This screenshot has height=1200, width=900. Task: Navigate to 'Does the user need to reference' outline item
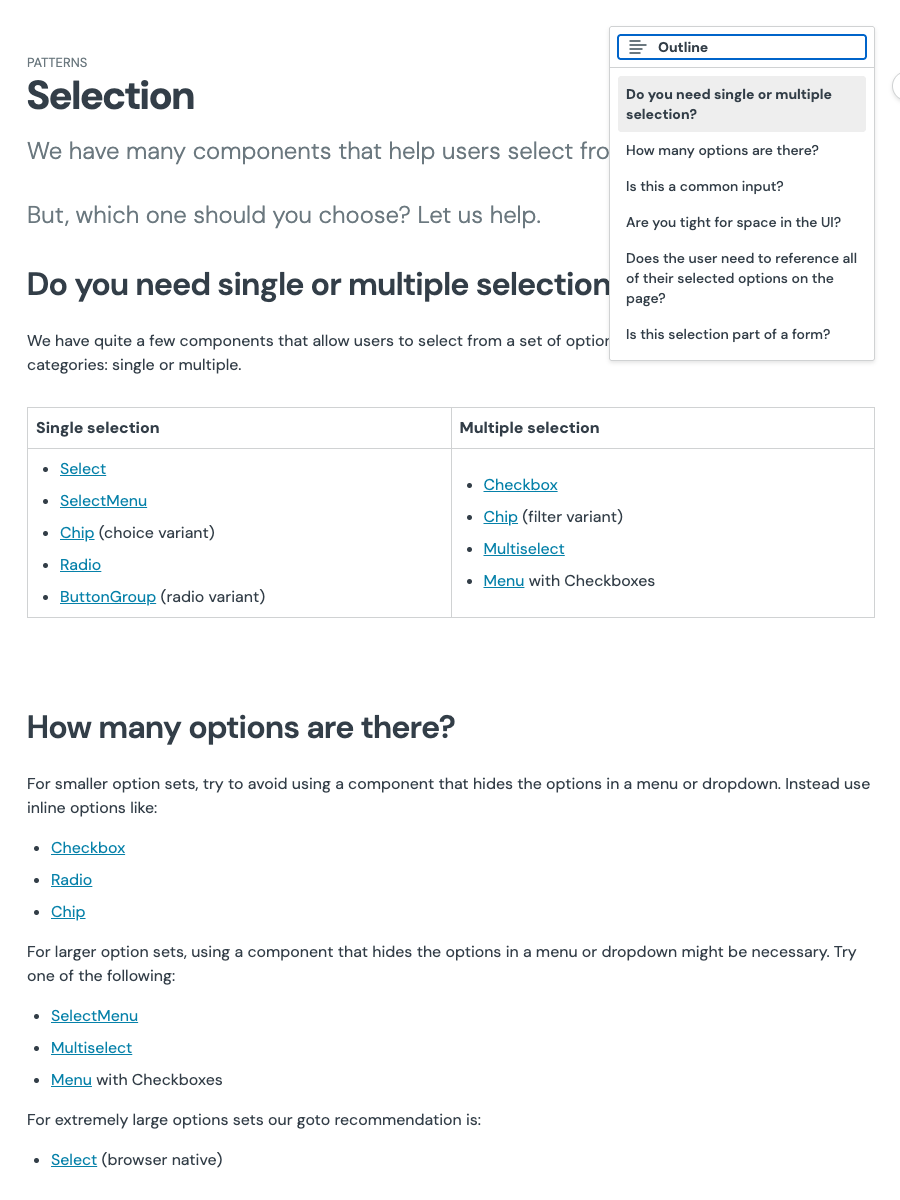(741, 278)
